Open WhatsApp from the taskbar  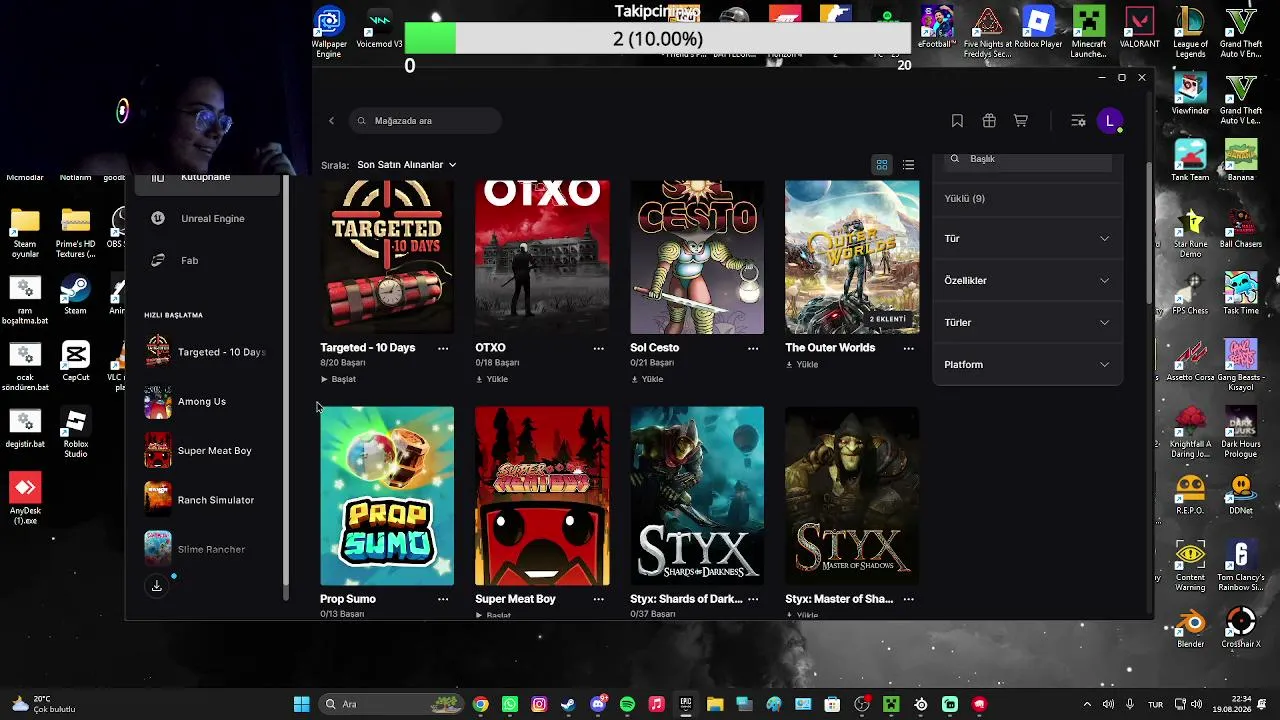pos(510,704)
